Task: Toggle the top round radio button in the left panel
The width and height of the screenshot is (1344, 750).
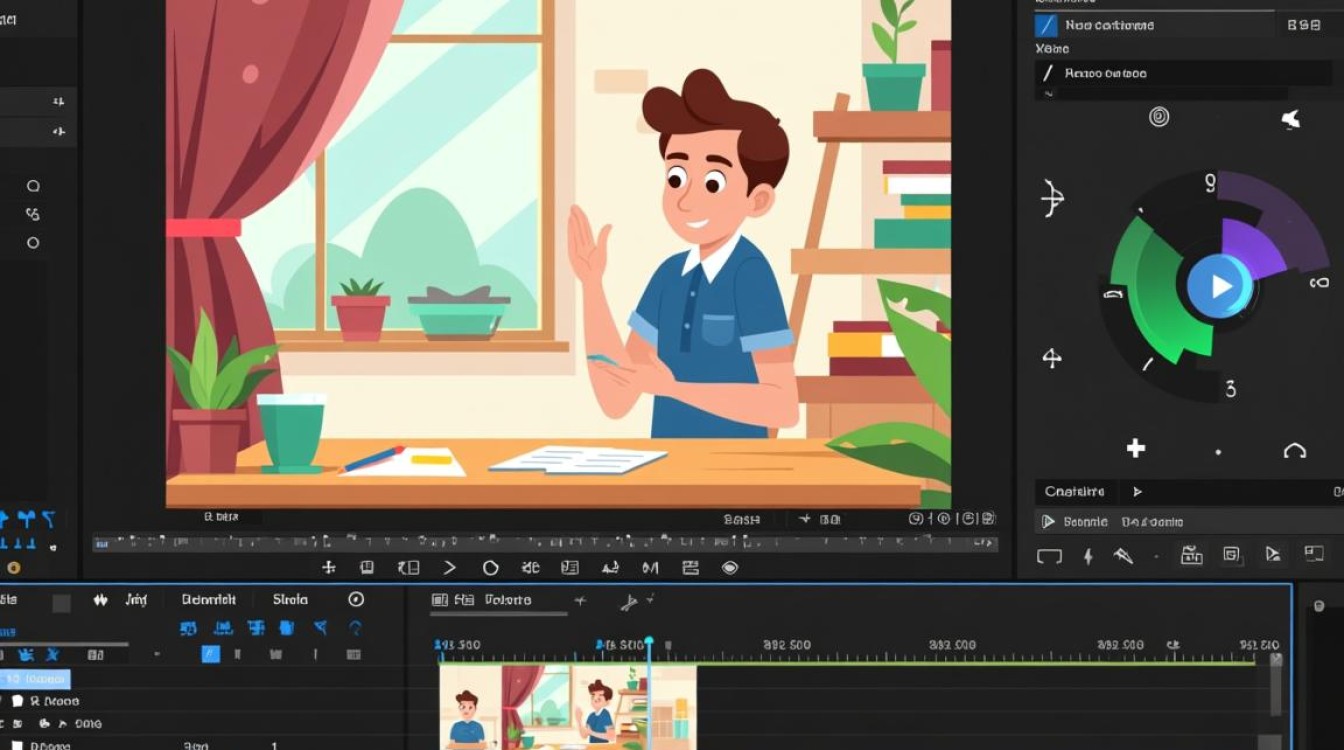Action: coord(33,186)
